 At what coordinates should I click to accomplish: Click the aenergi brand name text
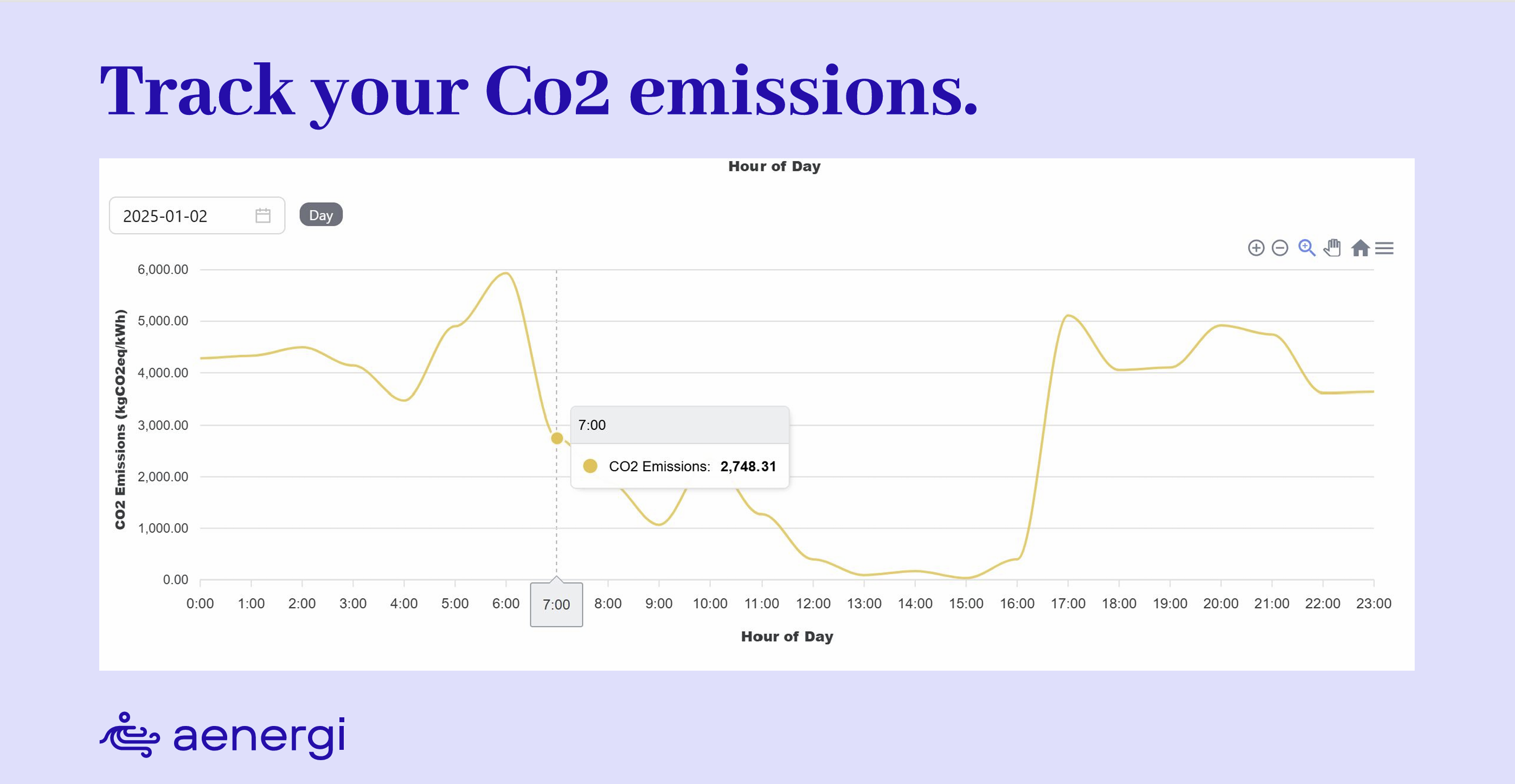tap(259, 736)
